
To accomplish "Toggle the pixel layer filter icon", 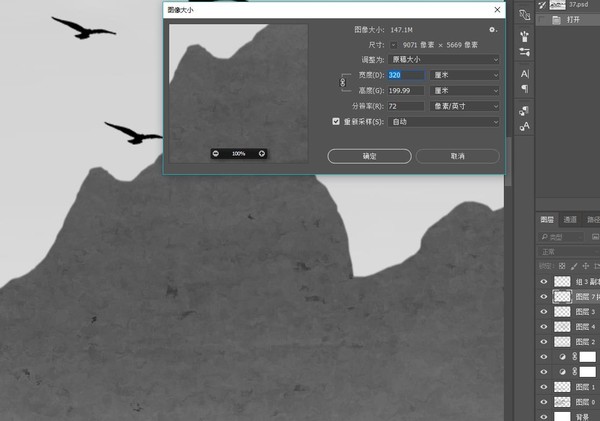I will (x=595, y=237).
